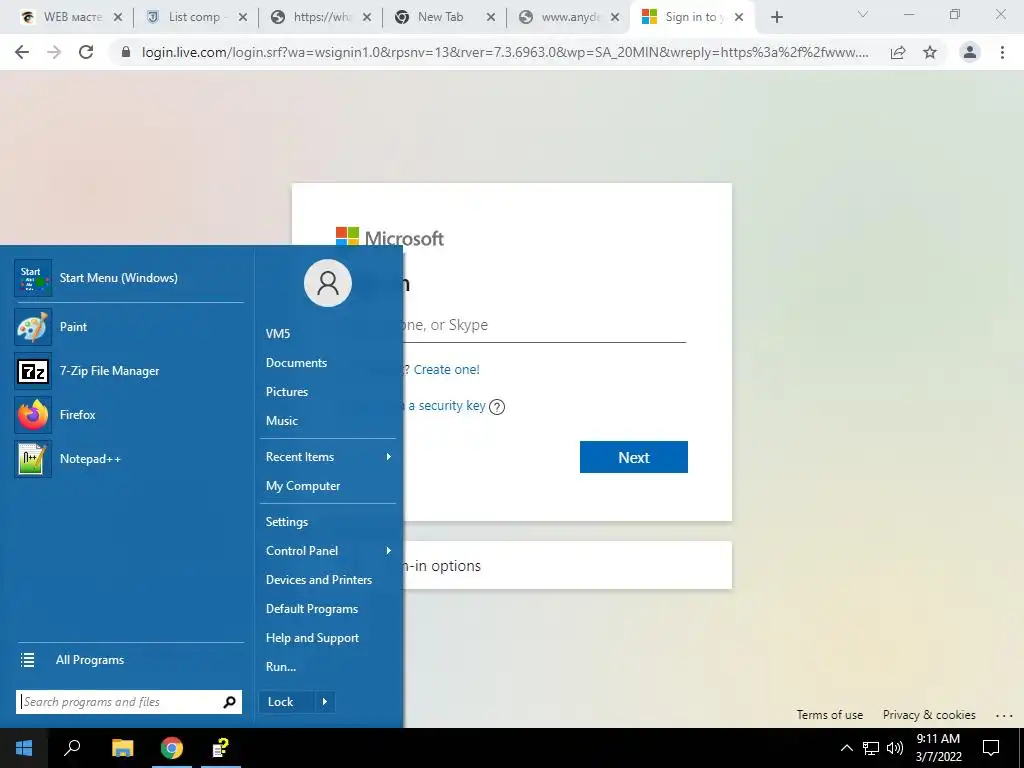Close the New Tab tab
The height and width of the screenshot is (768, 1024).
click(490, 18)
